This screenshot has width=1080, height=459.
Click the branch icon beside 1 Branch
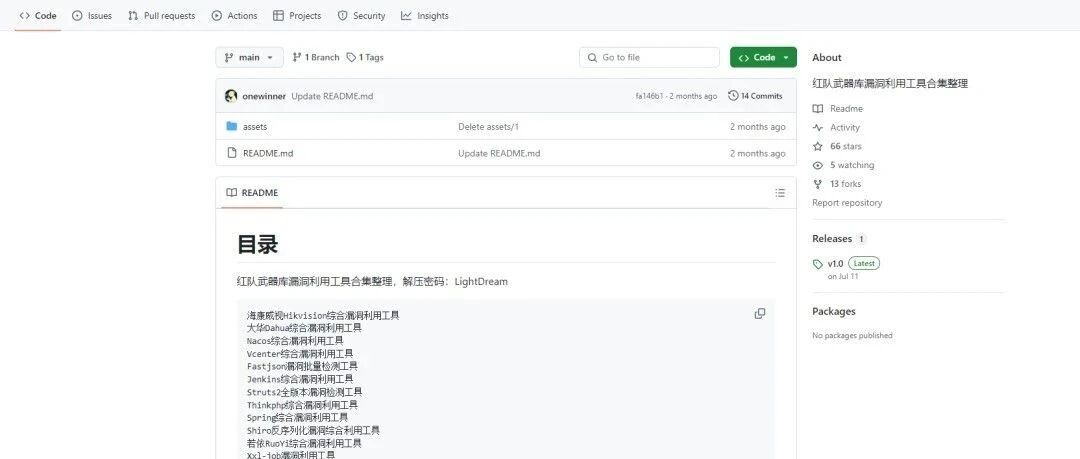click(x=297, y=57)
